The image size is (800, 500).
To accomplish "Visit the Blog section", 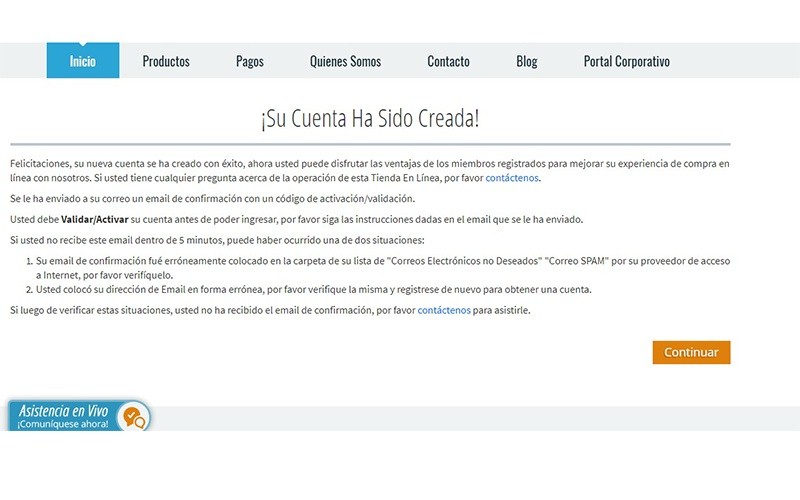I will point(527,61).
